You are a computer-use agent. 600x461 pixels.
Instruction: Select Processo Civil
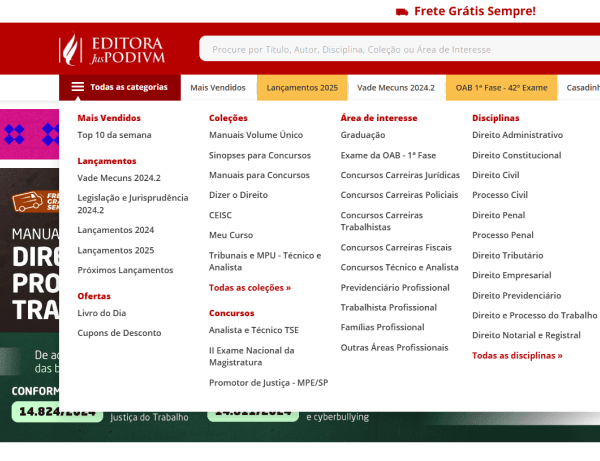click(x=500, y=195)
